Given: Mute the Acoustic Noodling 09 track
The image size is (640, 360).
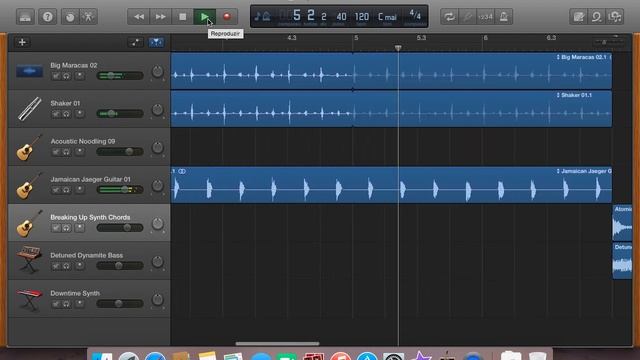Looking at the screenshot, I should coord(56,152).
